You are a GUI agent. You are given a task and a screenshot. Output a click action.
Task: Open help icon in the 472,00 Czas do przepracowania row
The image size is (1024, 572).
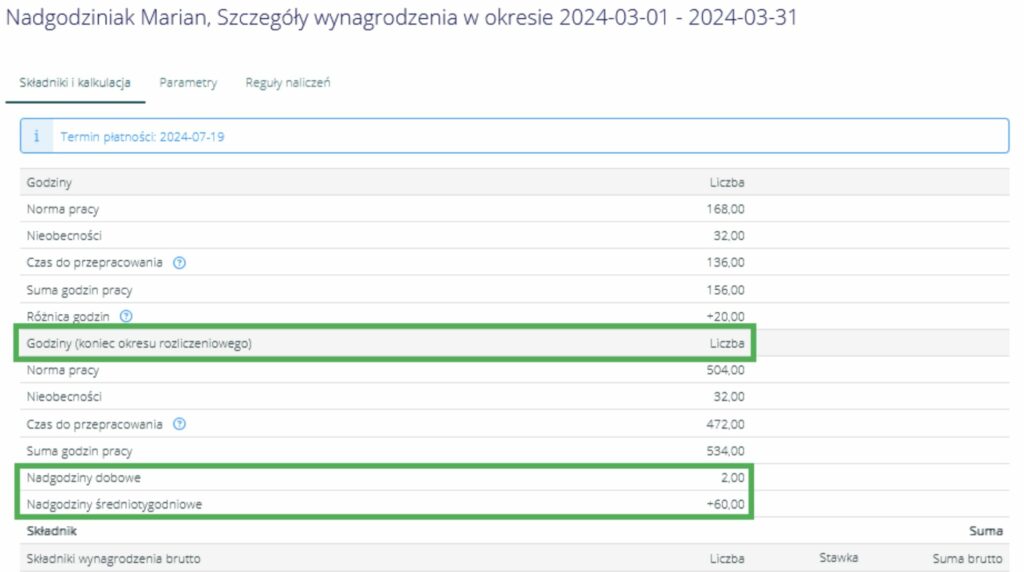[x=179, y=424]
